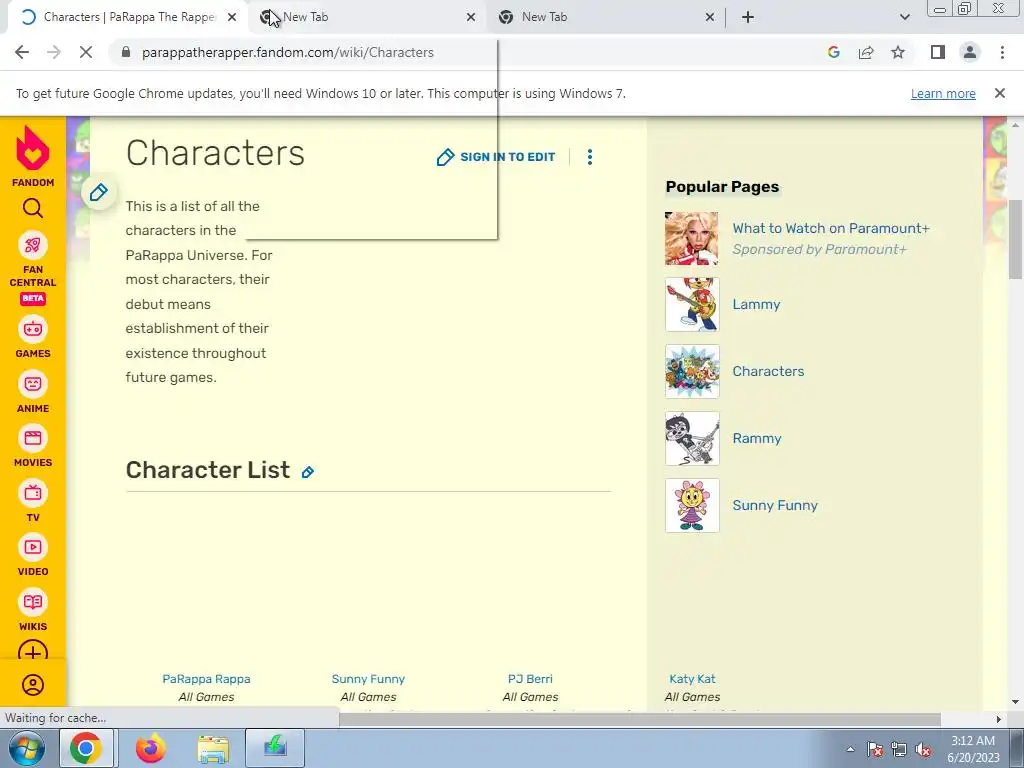Image resolution: width=1024 pixels, height=768 pixels.
Task: Stop loading the page
Action: coord(86,52)
